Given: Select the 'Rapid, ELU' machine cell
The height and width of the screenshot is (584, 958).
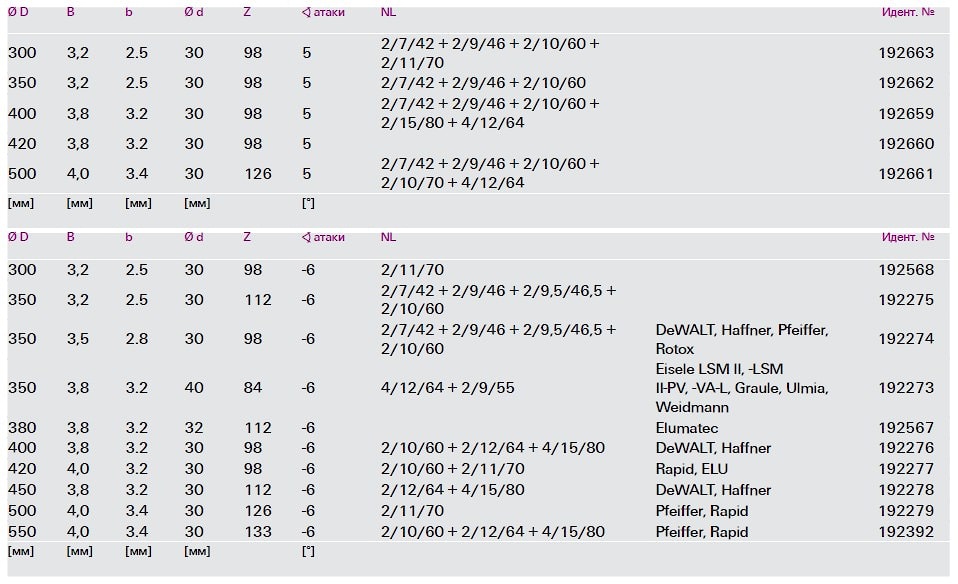Looking at the screenshot, I should pyautogui.click(x=693, y=469).
